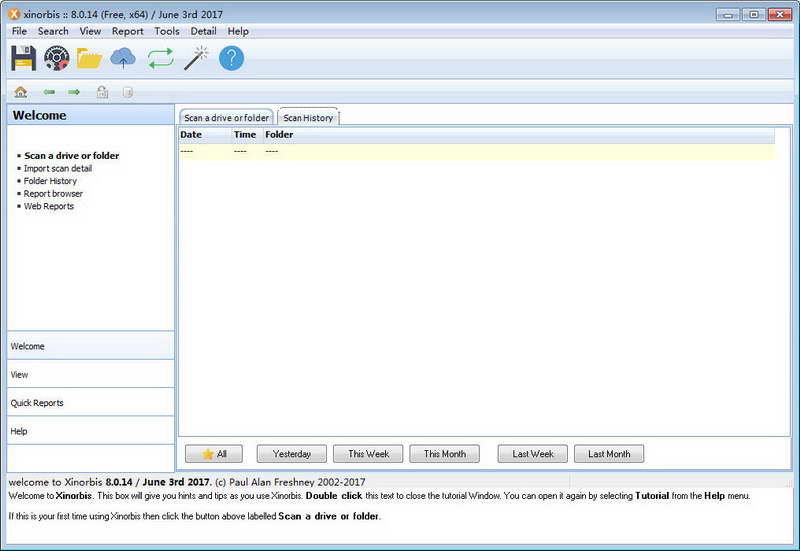Sort by the Time column header
This screenshot has width=800, height=551.
point(245,135)
